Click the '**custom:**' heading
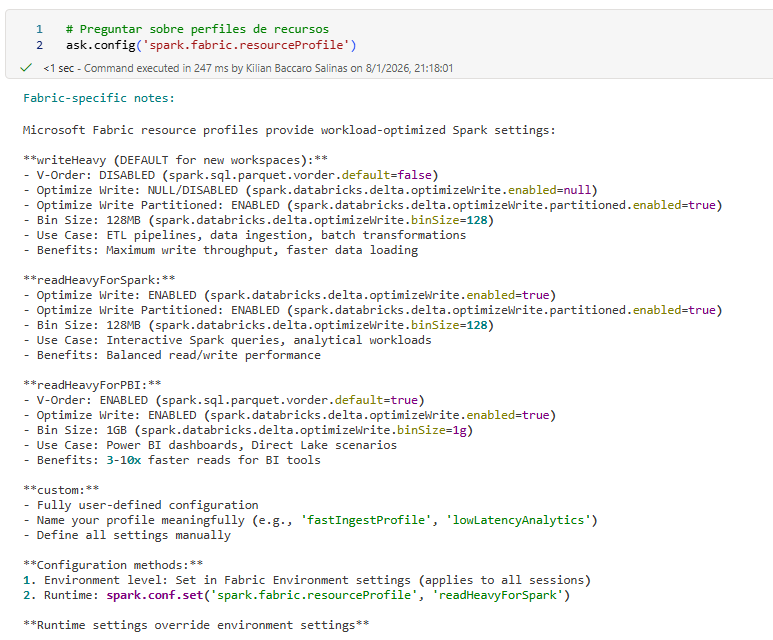 61,490
